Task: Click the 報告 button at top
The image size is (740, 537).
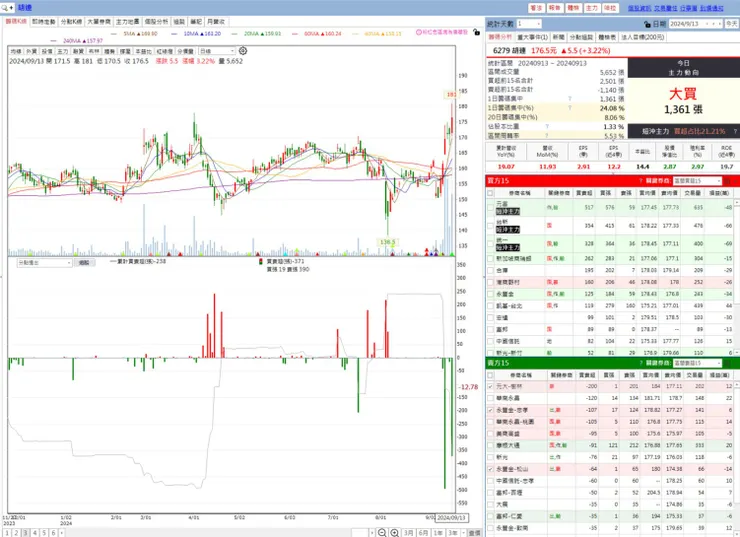Action: [x=555, y=8]
